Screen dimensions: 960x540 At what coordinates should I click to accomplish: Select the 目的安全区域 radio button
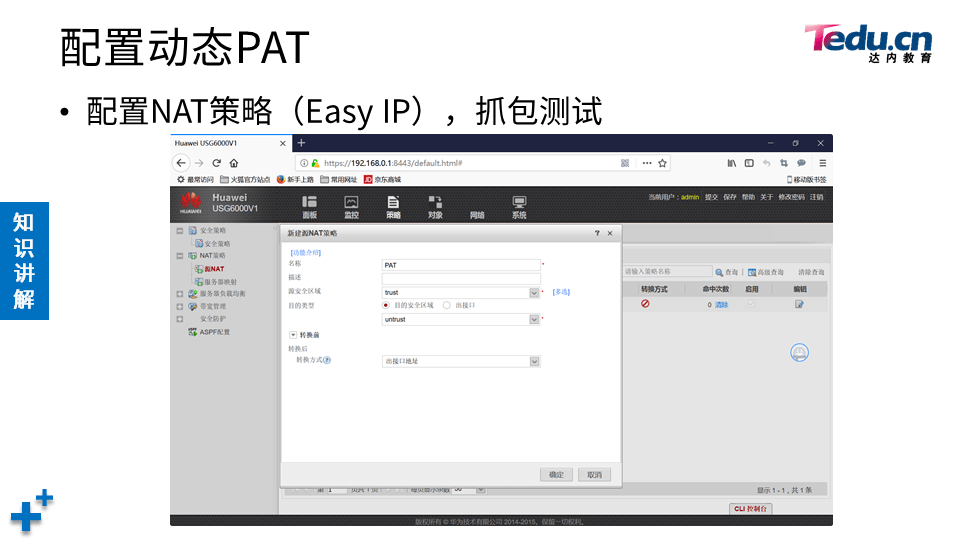coord(386,305)
